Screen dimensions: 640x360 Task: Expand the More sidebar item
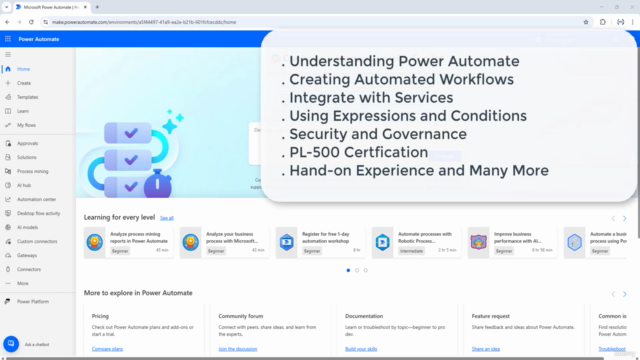pos(22,283)
